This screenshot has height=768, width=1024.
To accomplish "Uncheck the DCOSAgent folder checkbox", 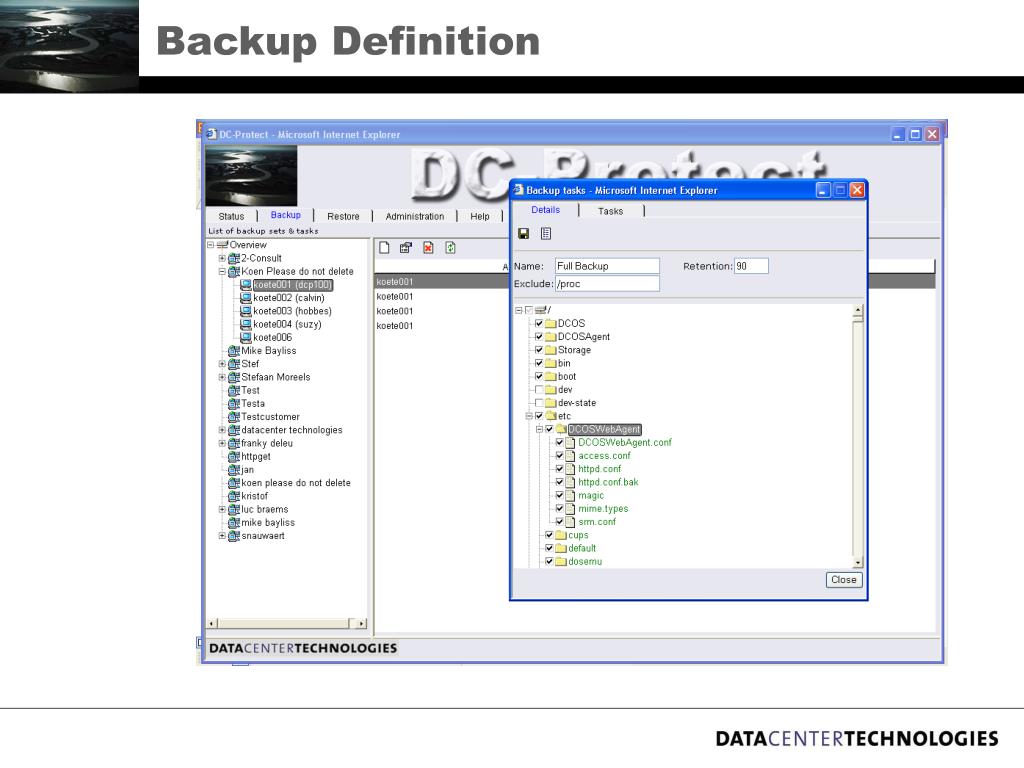I will tap(539, 336).
